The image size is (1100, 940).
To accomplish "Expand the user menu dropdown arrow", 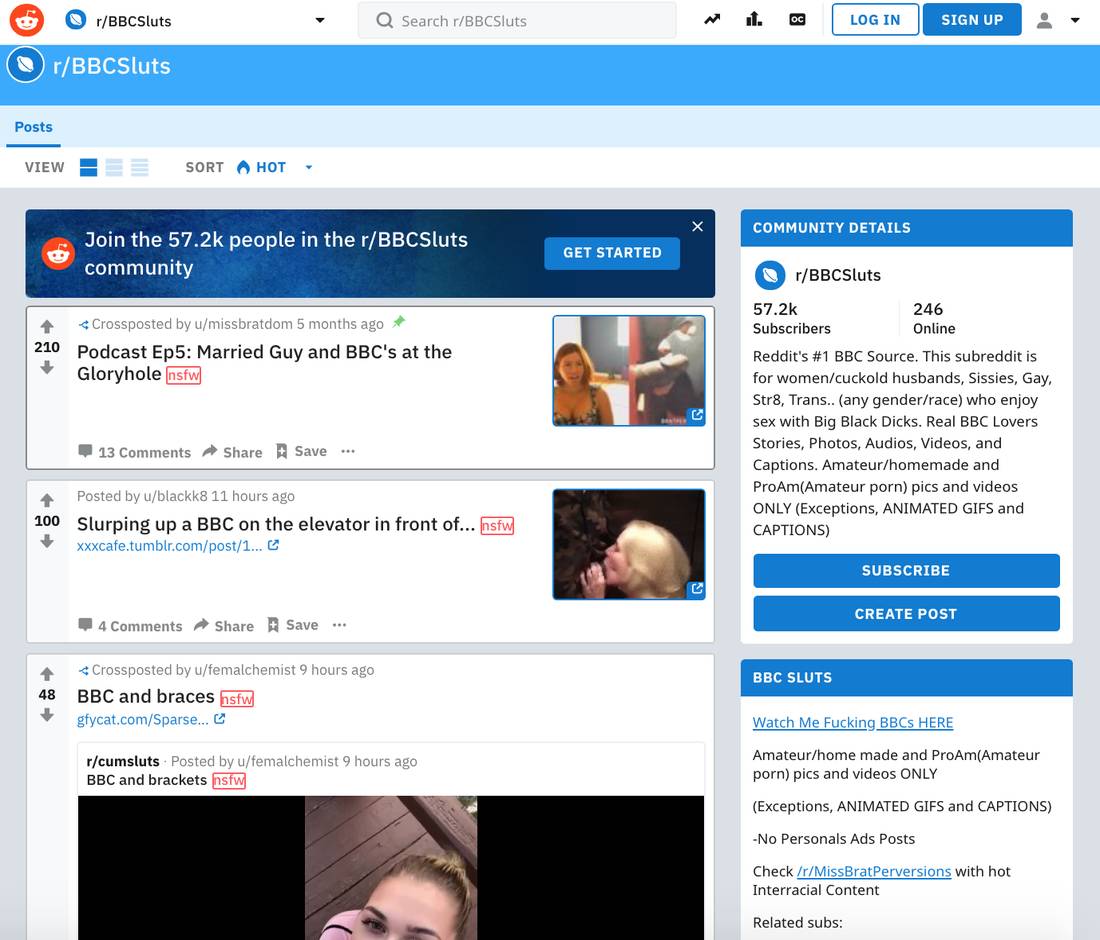I will point(1075,20).
